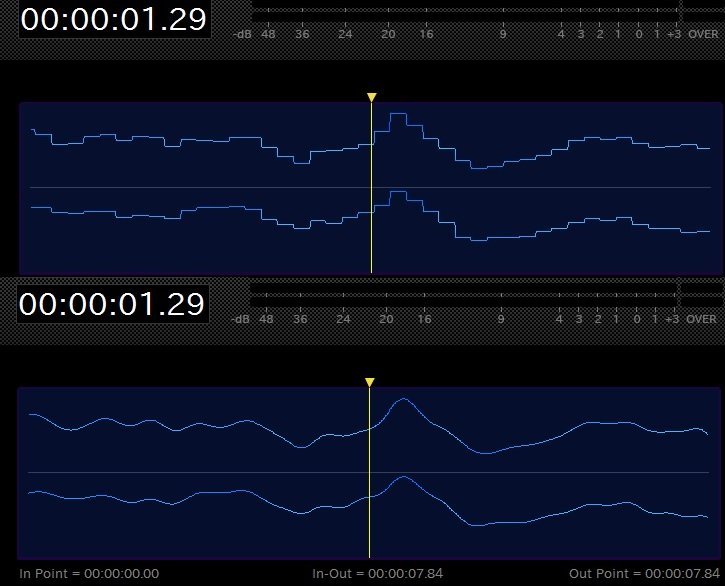The image size is (725, 586).
Task: Click lower channel peak in stepped waveform
Action: (x=397, y=191)
